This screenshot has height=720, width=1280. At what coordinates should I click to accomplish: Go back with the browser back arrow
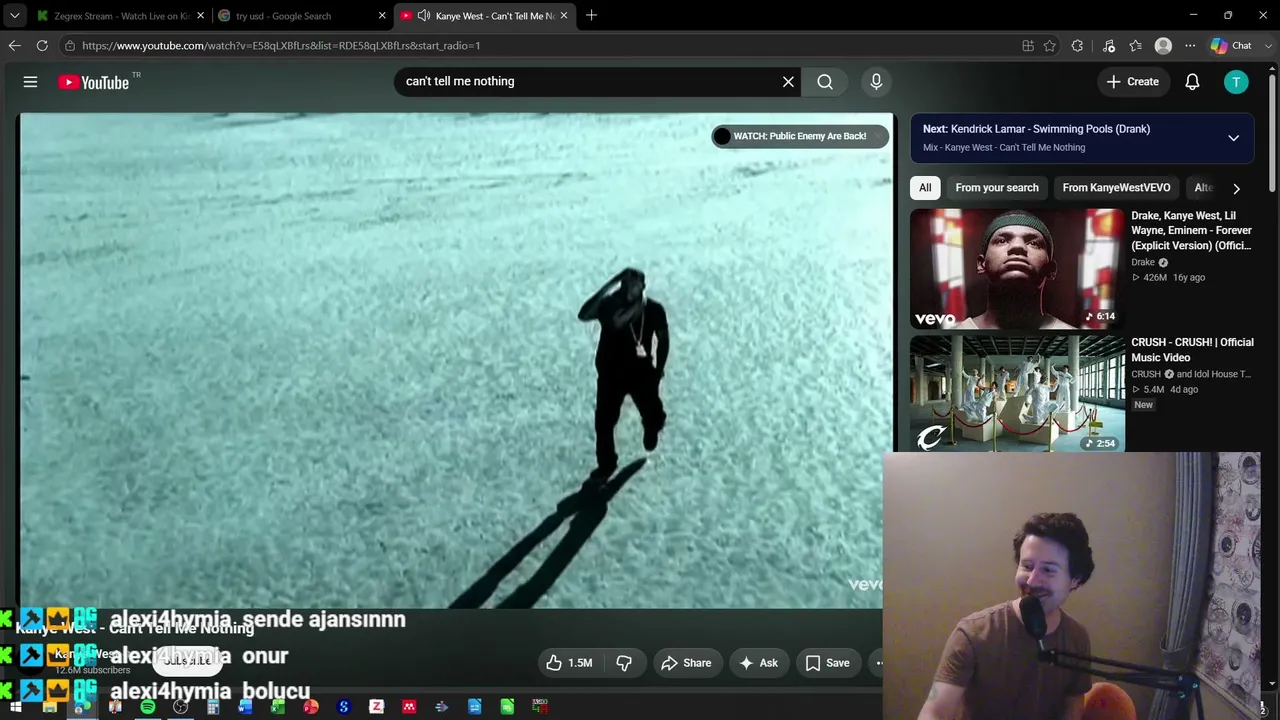pyautogui.click(x=14, y=45)
